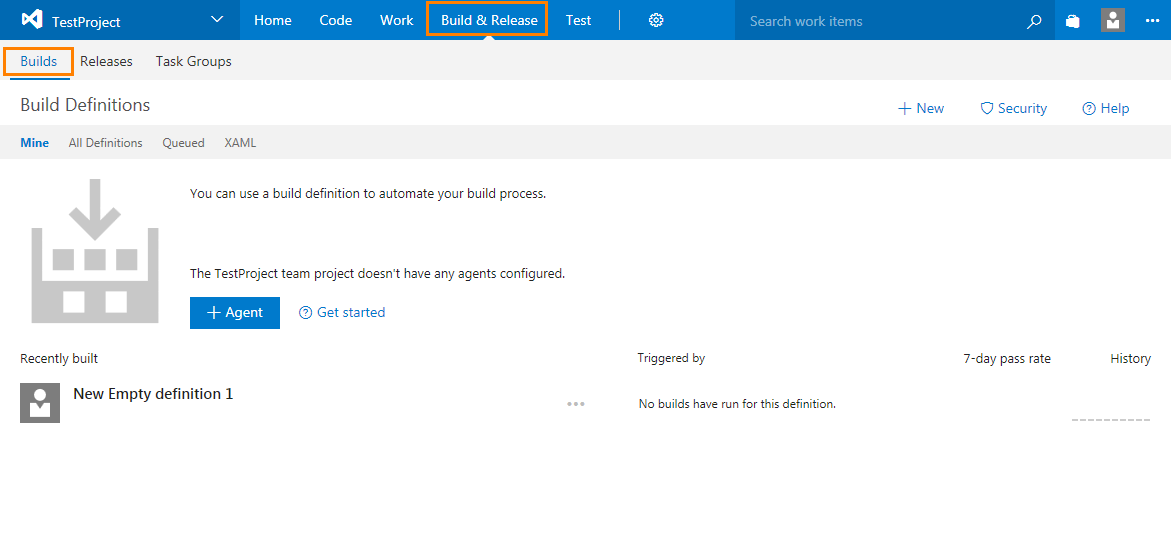
Task: Click the Build Definitions page title
Action: 85,105
